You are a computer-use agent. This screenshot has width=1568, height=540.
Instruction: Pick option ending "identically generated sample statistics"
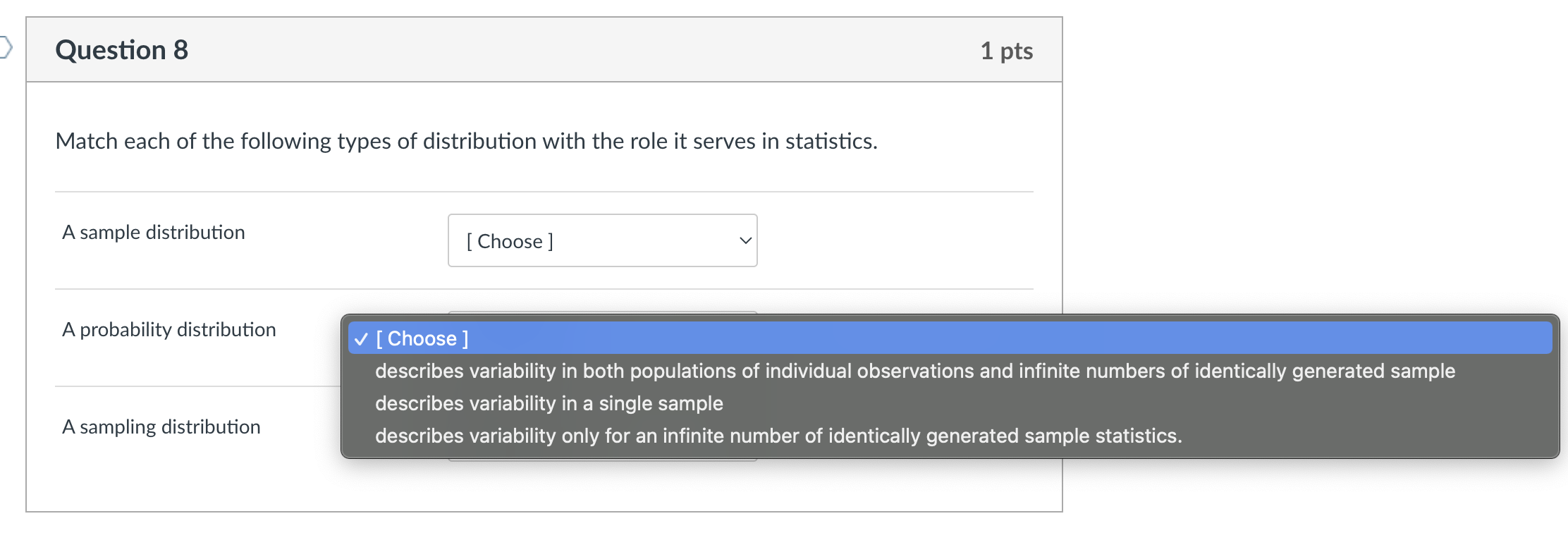(778, 436)
